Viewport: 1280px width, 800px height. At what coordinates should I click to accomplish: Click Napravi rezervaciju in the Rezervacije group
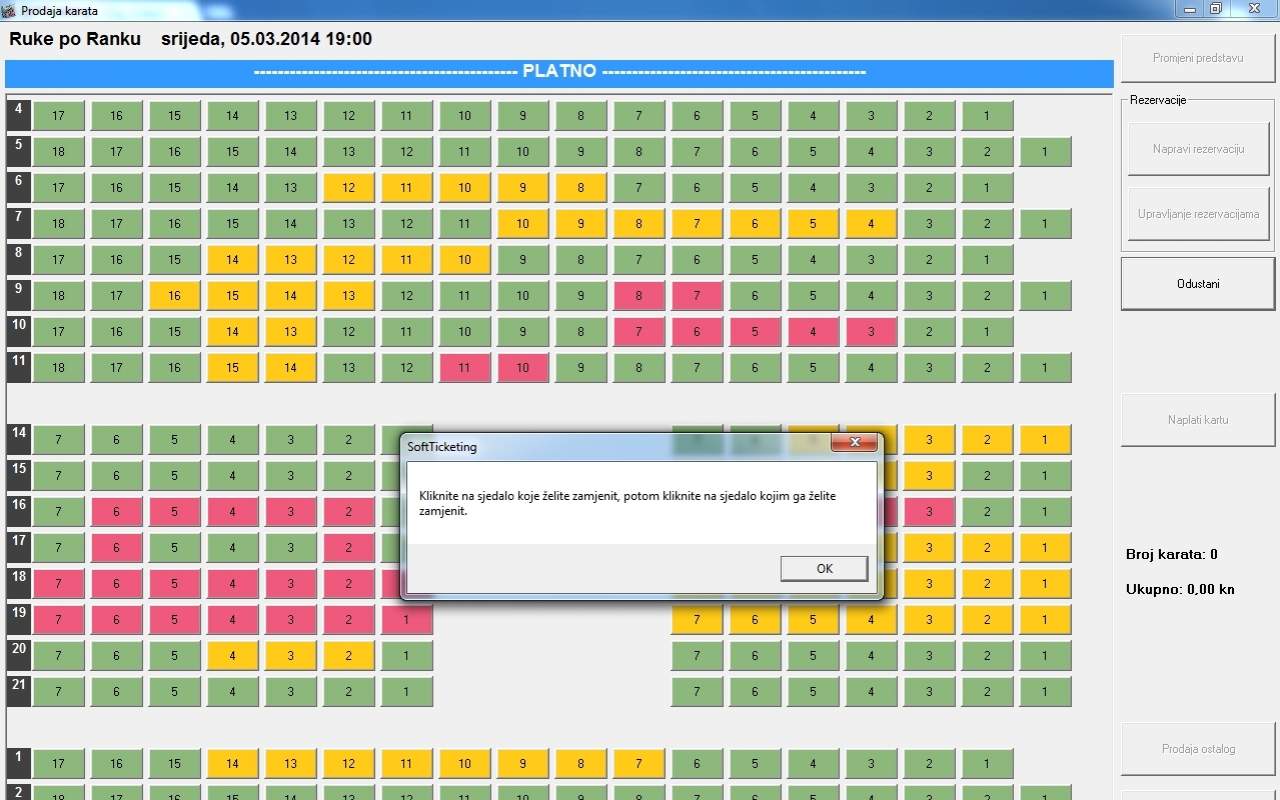click(x=1197, y=149)
